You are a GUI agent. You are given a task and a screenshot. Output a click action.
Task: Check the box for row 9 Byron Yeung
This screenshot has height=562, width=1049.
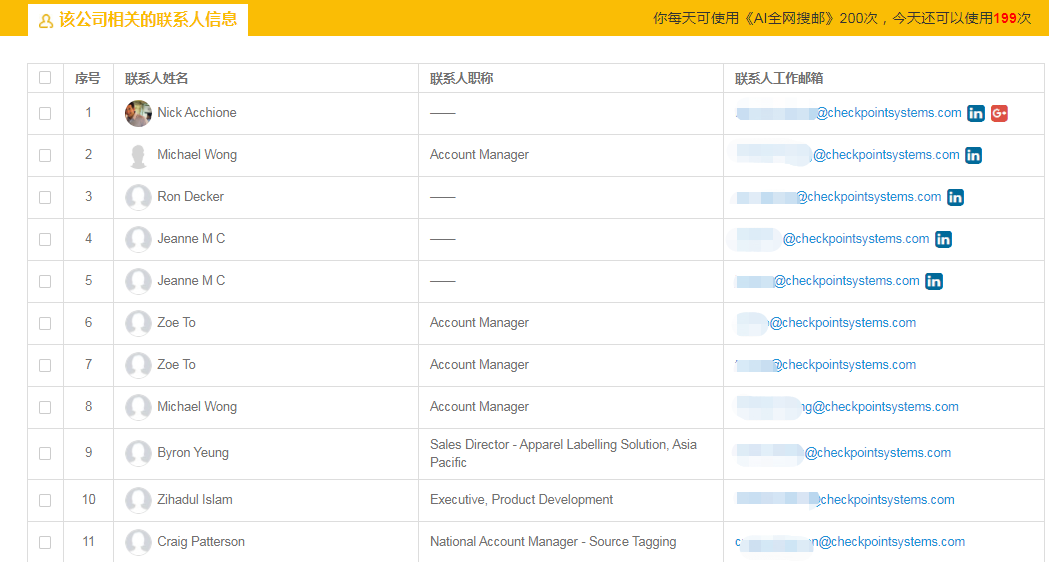tap(45, 453)
